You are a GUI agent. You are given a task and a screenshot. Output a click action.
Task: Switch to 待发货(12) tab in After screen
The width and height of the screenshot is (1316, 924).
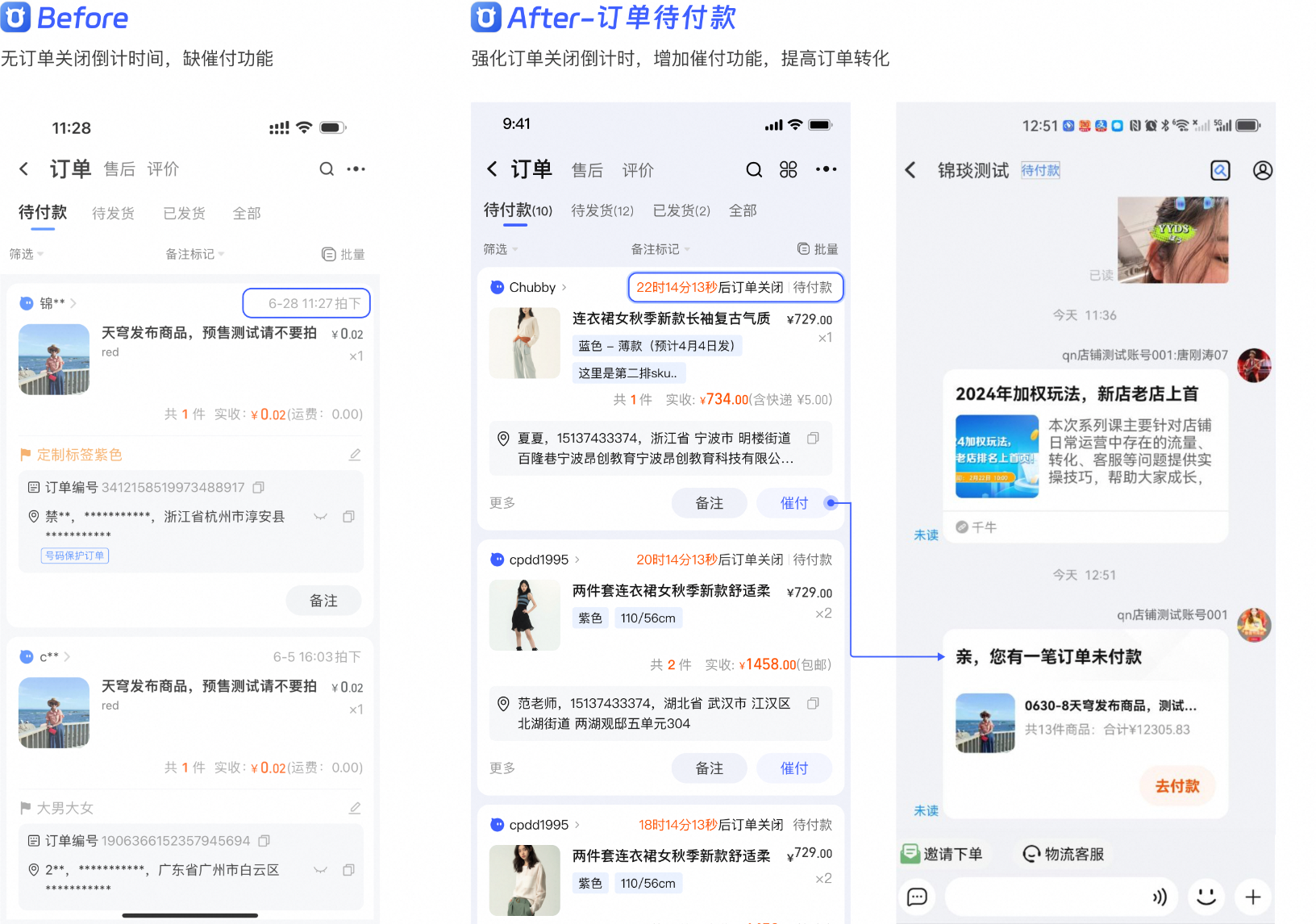tap(602, 210)
